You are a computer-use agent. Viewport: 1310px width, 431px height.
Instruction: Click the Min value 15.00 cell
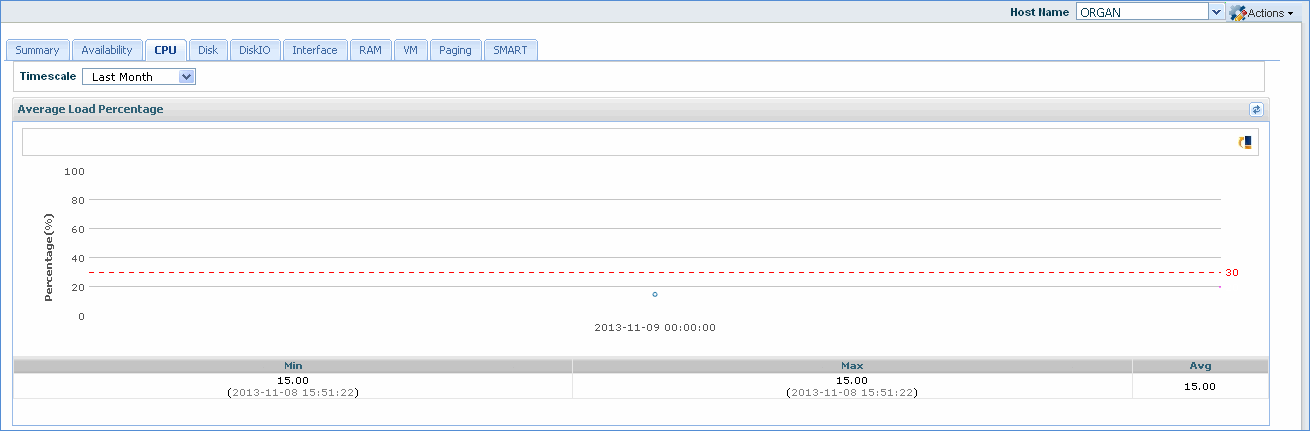293,386
